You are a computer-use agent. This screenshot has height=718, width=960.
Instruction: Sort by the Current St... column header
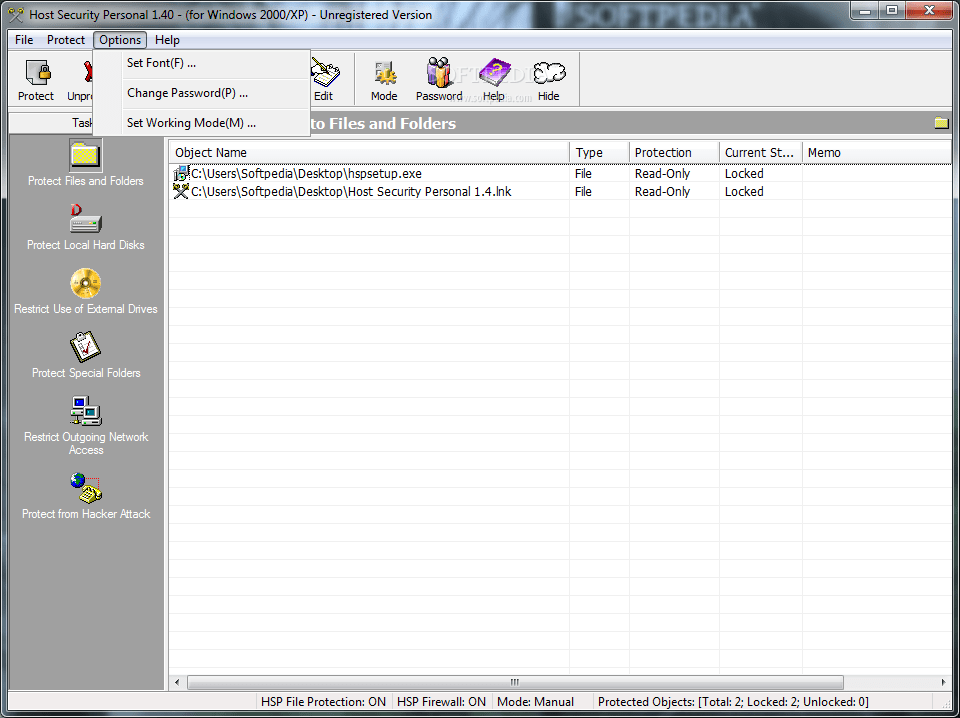point(761,152)
